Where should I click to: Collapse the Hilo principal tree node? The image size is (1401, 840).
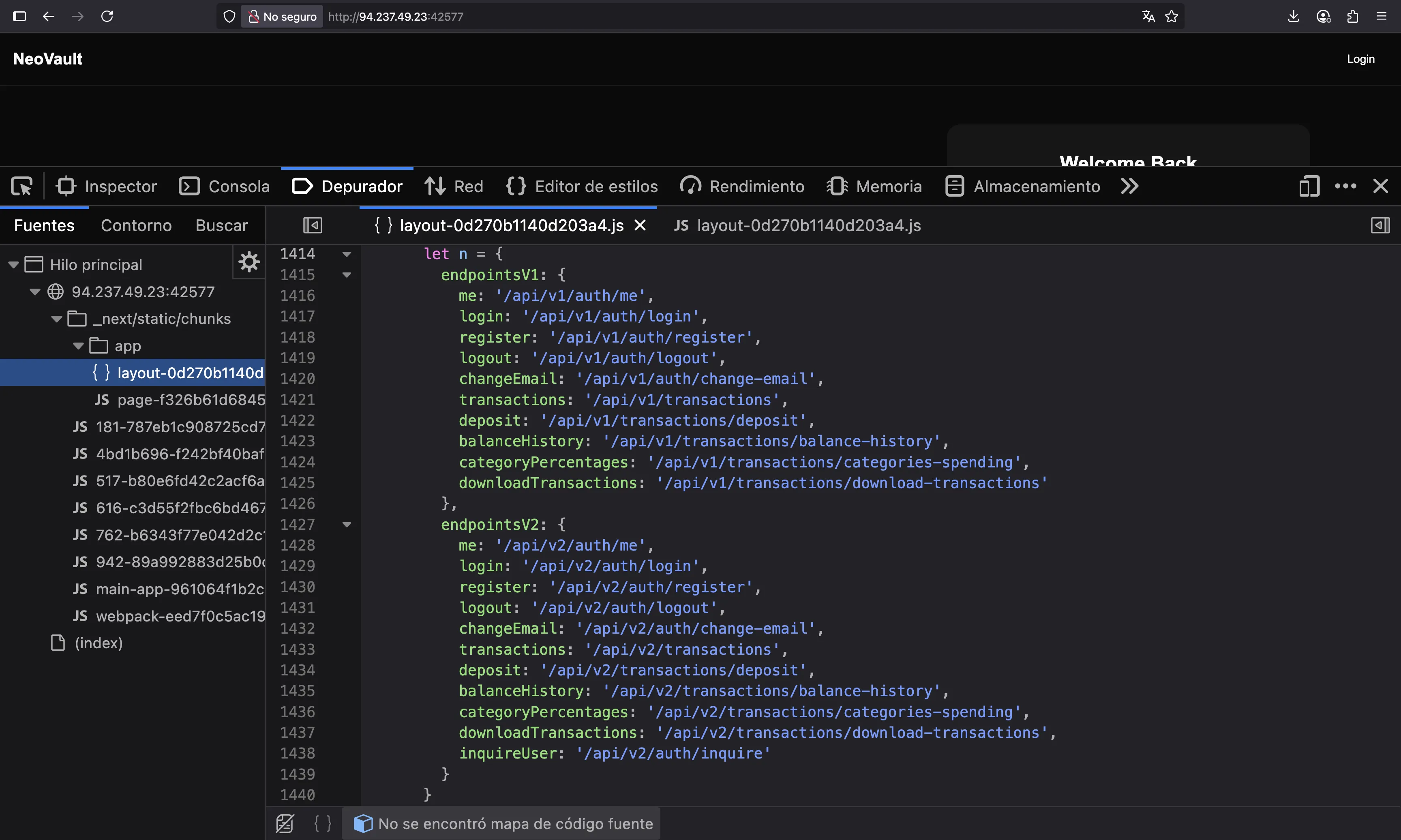coord(13,264)
